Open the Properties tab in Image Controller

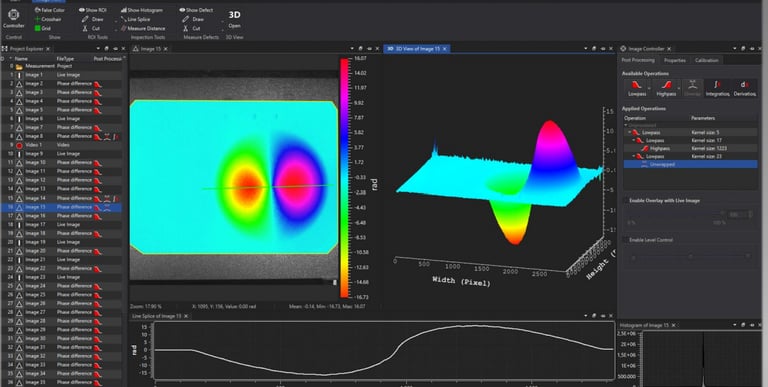pos(674,60)
